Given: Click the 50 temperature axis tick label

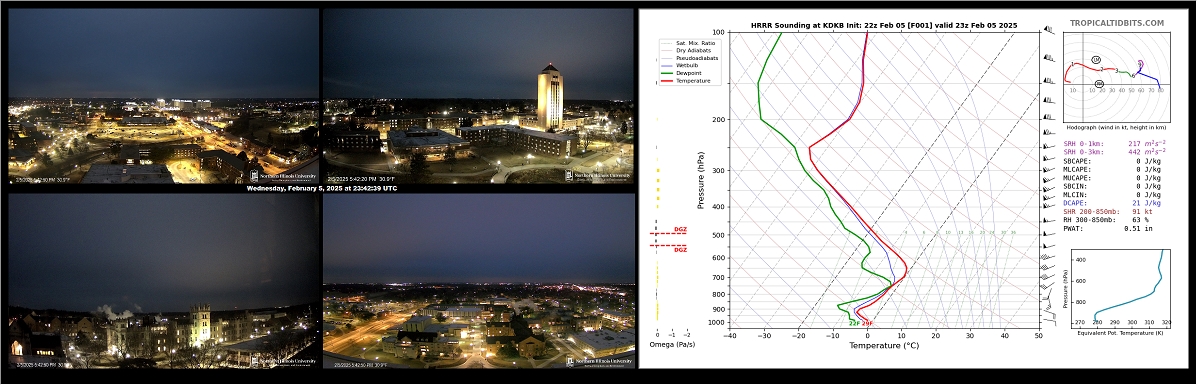Looking at the screenshot, I should point(1039,335).
